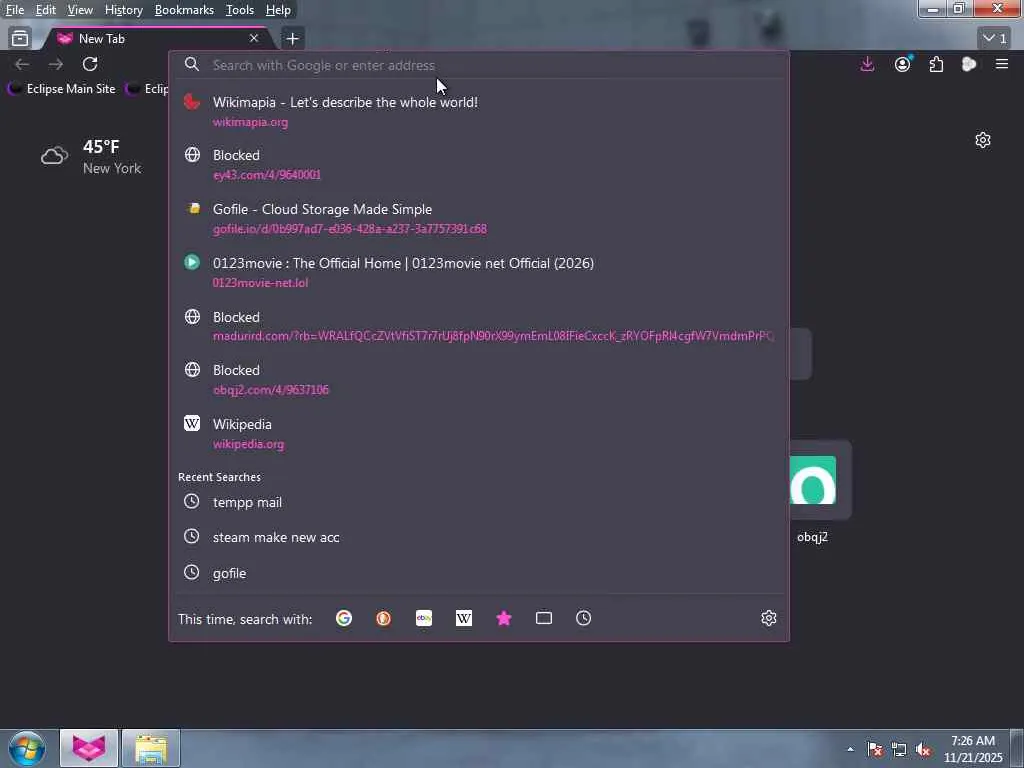Search in open Tabs icon
Screen dimensions: 1024x768
coord(543,618)
